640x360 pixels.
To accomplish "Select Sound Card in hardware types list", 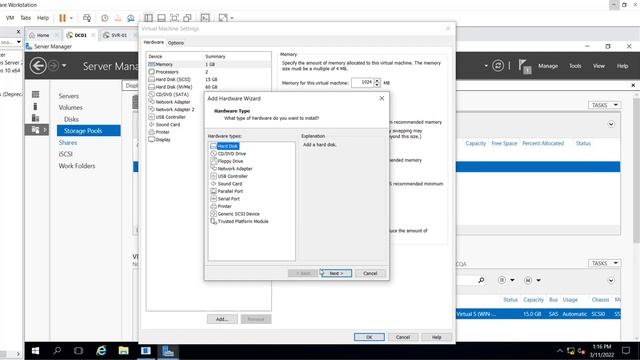I will coord(226,184).
